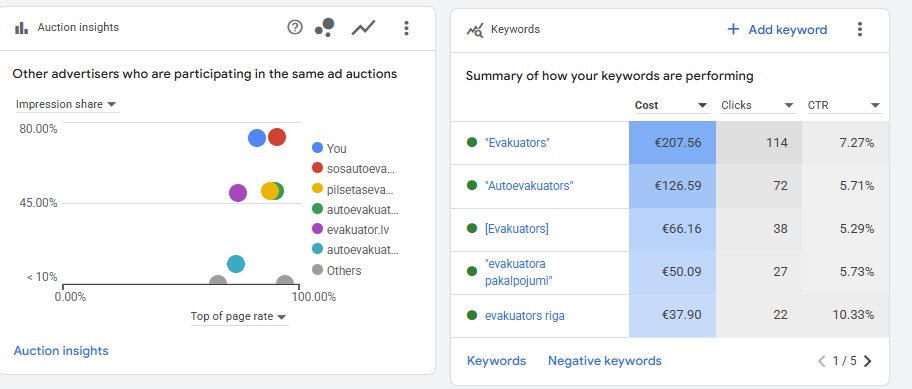Click 5.71% CTR cell
Image resolution: width=912 pixels, height=389 pixels.
pos(846,185)
